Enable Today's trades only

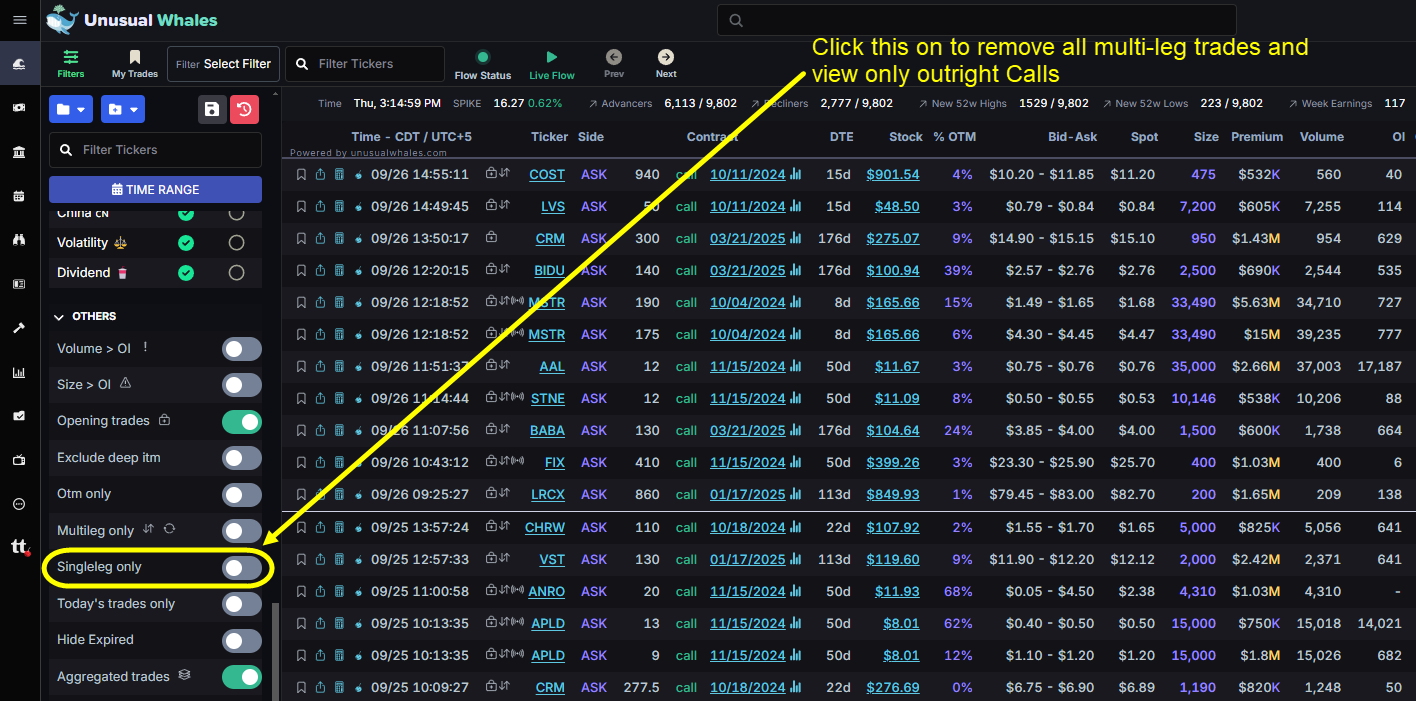tap(242, 604)
